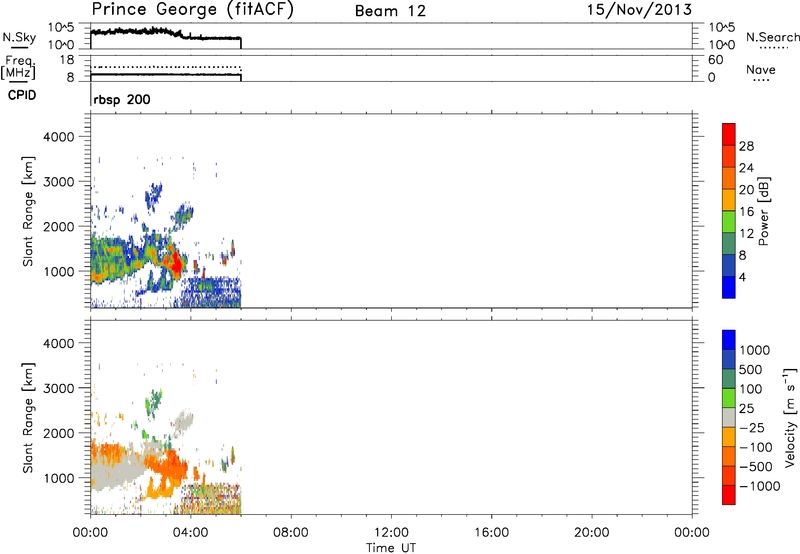Click 'Slant Range [km]' label of the power panel
Viewport: 800px width, 554px height.
28,211
